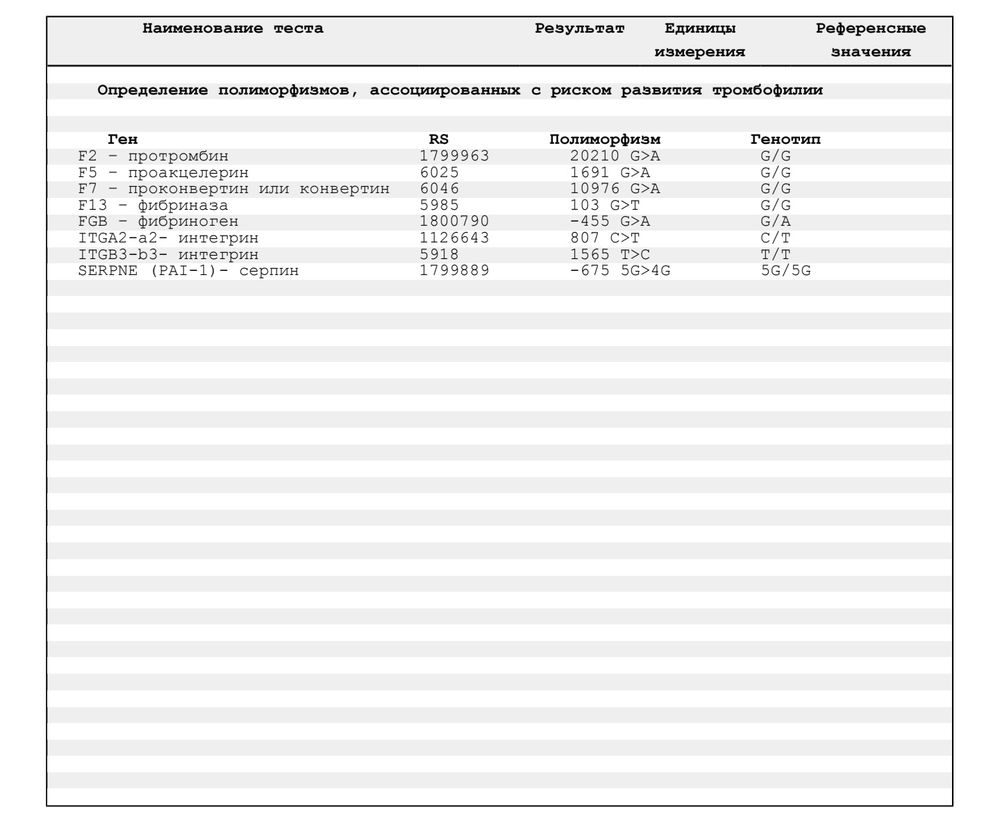Select the 'F2 – протромбин' gene row

(x=153, y=156)
